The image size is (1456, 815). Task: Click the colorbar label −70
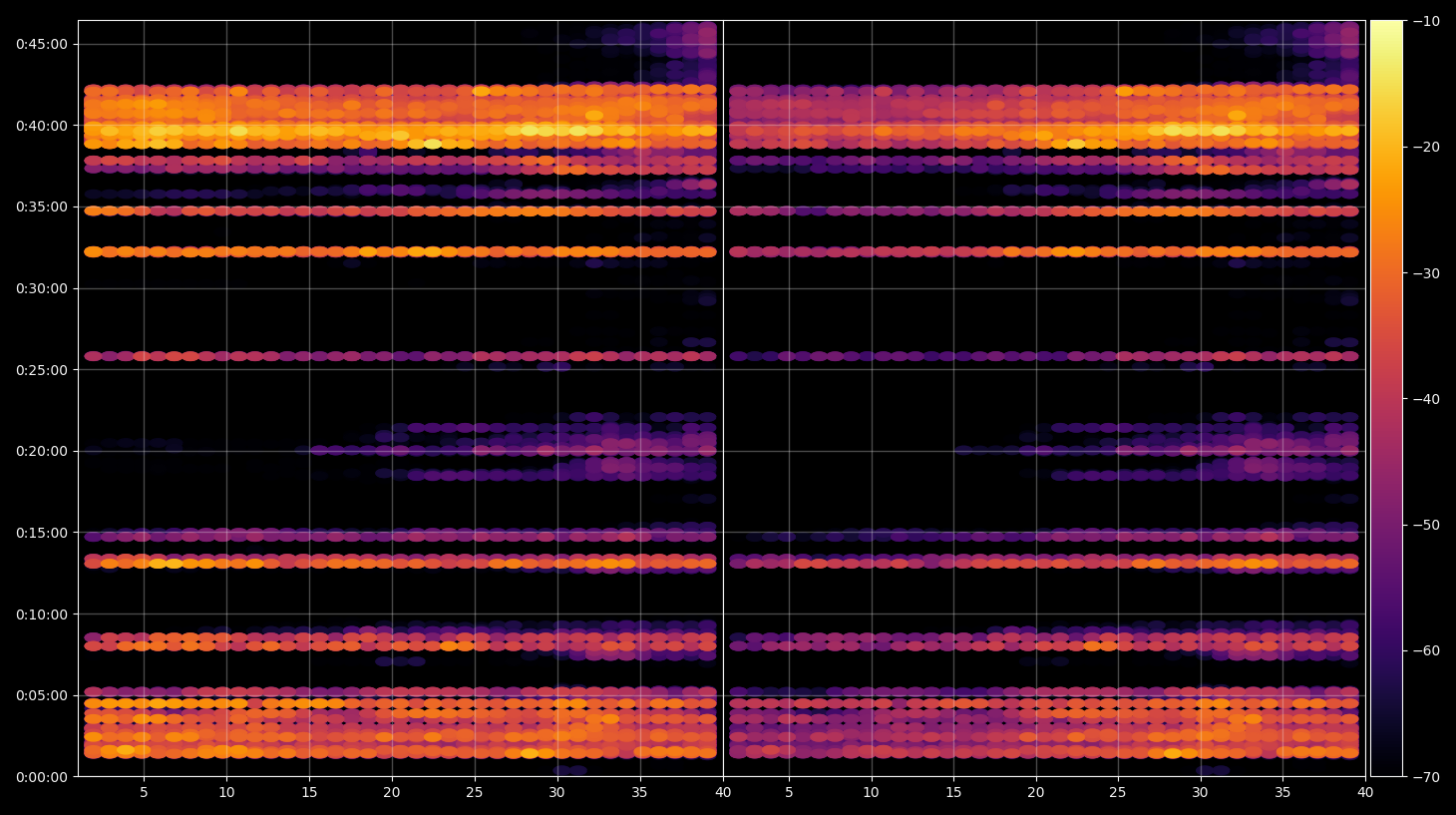click(x=1426, y=776)
